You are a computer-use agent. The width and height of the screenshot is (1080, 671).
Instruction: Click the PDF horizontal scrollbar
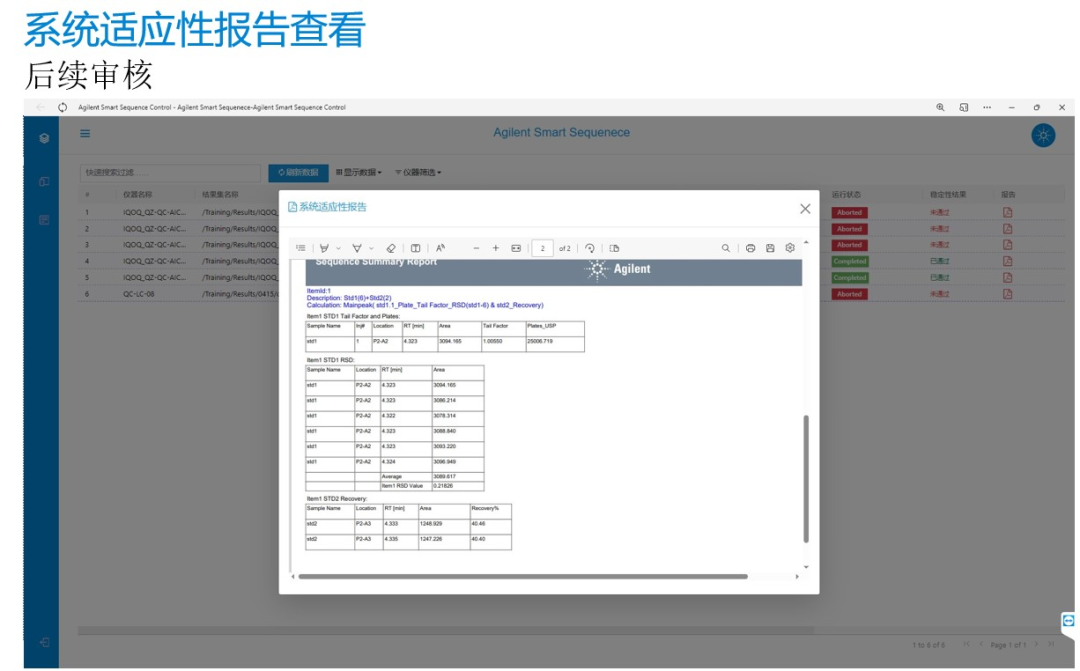pyautogui.click(x=523, y=577)
